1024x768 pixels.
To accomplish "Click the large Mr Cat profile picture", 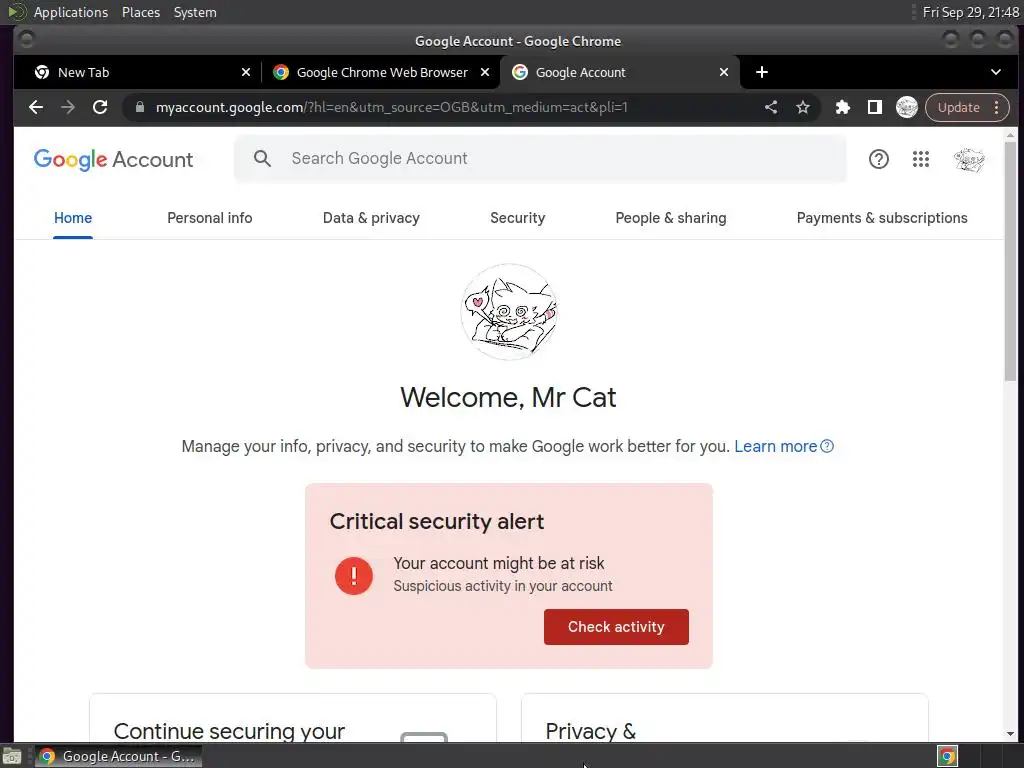I will click(x=509, y=312).
